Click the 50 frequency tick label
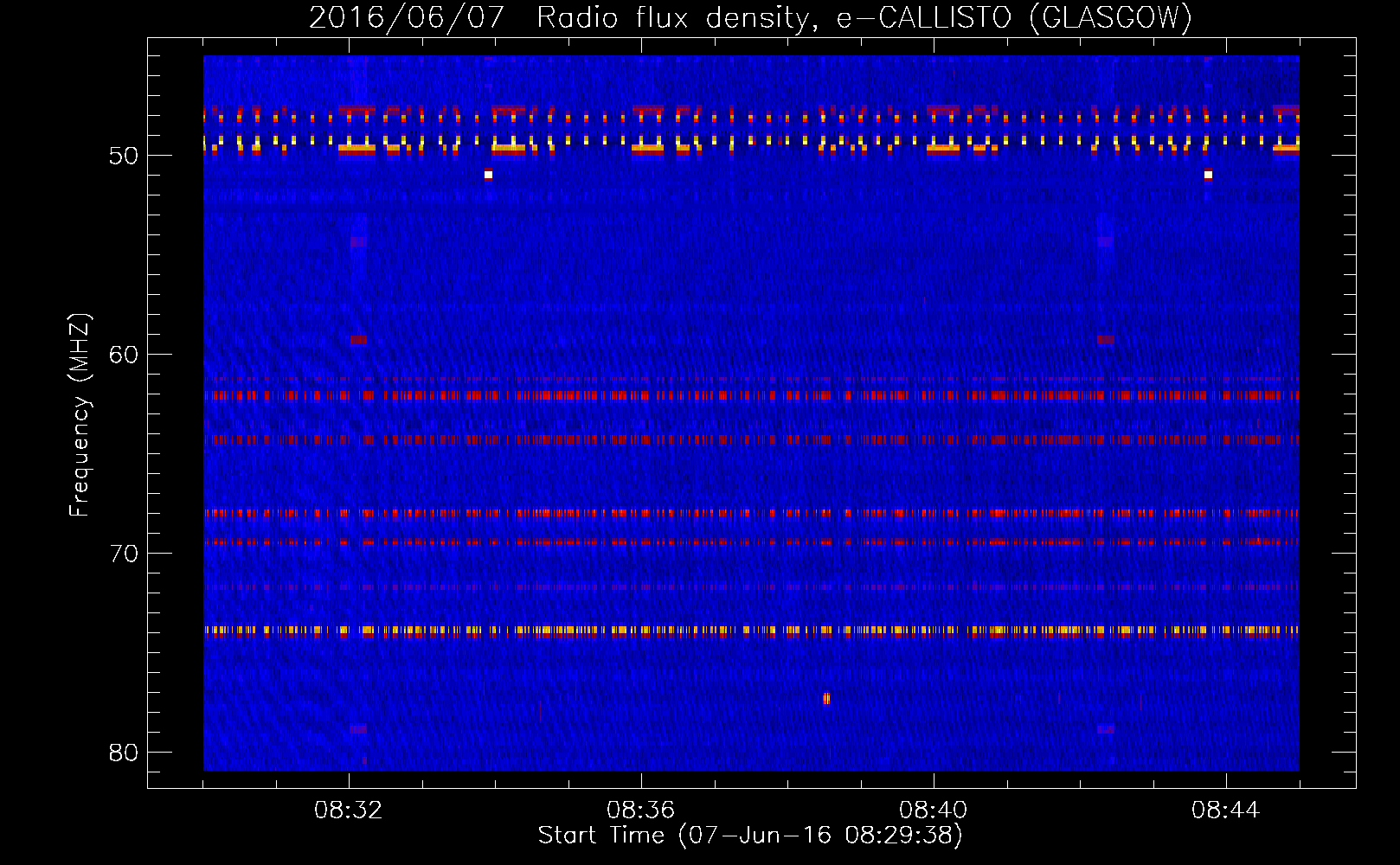The width and height of the screenshot is (1400, 865). (x=124, y=156)
